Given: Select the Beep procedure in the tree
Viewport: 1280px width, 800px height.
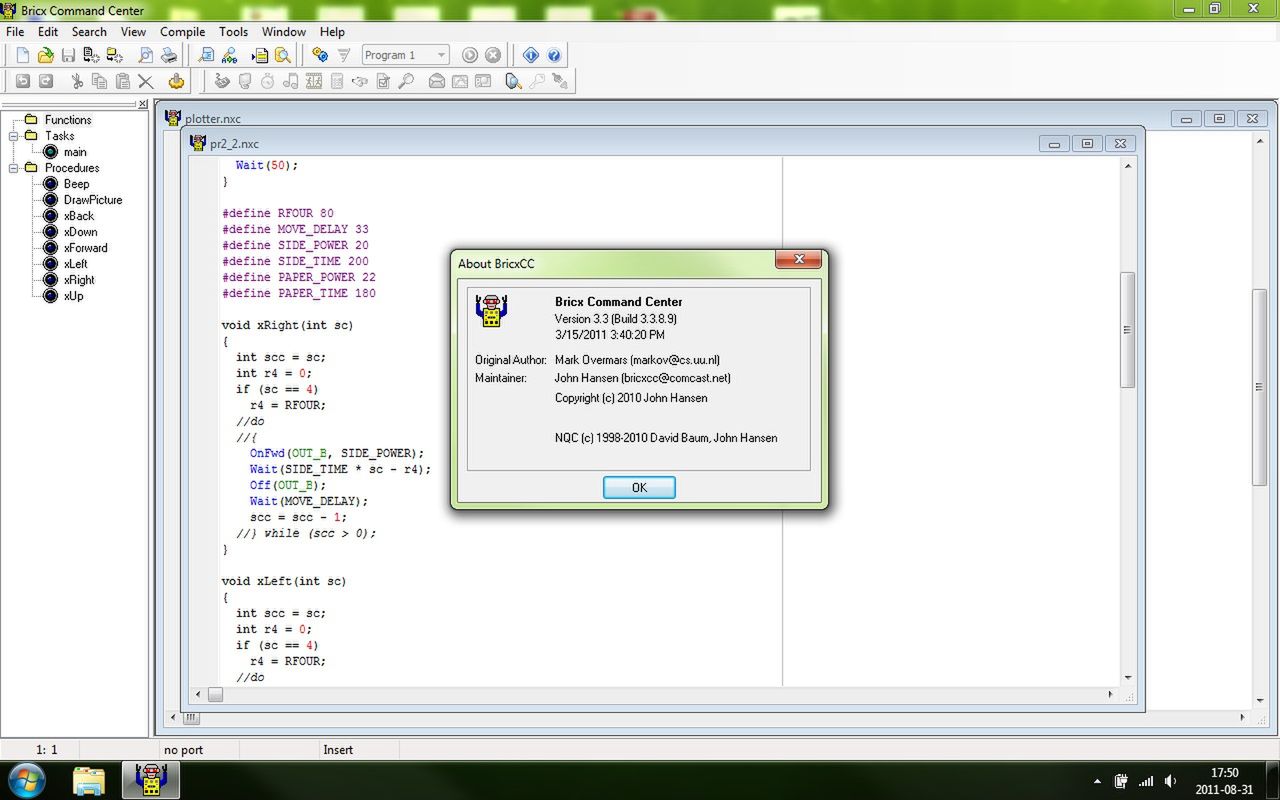Looking at the screenshot, I should [x=77, y=184].
